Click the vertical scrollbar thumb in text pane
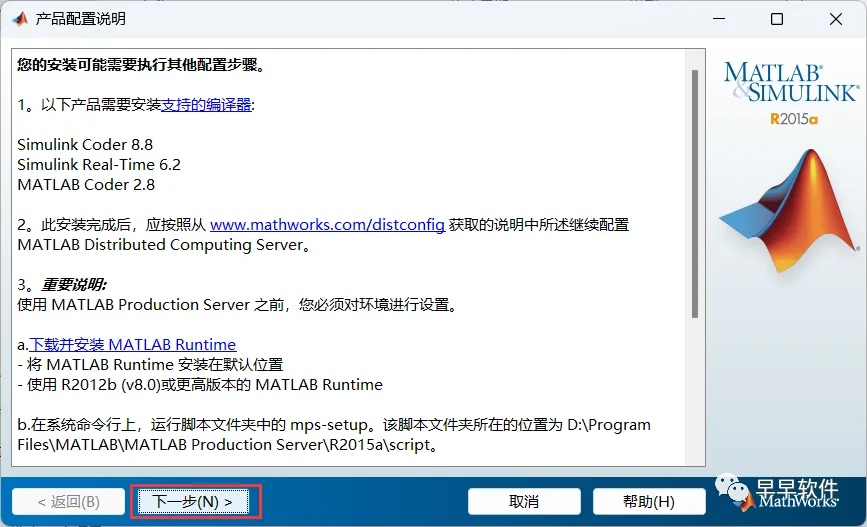Screen dimensions: 867x527 [695, 194]
